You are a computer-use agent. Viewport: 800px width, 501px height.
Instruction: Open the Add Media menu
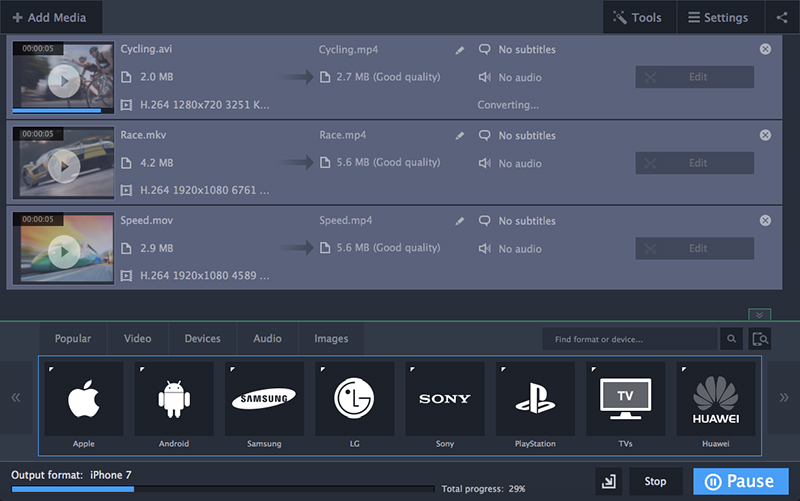51,17
